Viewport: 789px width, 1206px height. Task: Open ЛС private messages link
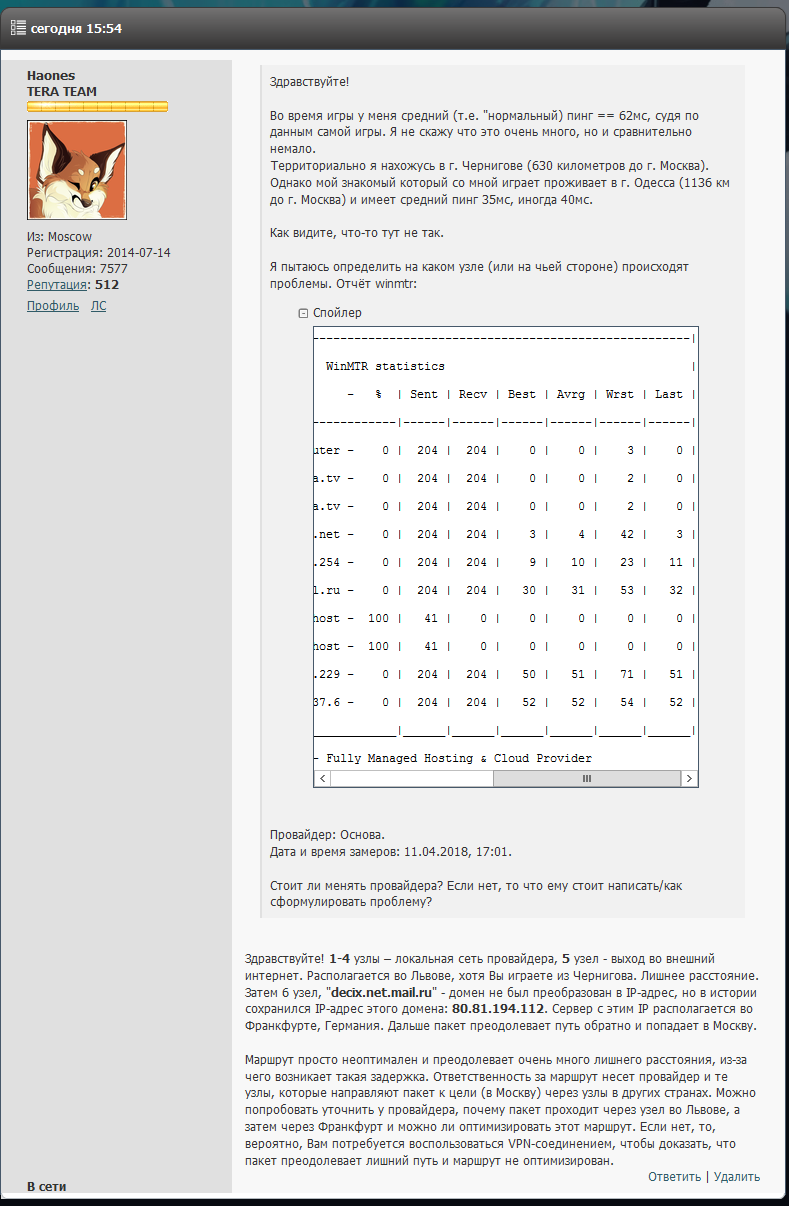(x=98, y=306)
